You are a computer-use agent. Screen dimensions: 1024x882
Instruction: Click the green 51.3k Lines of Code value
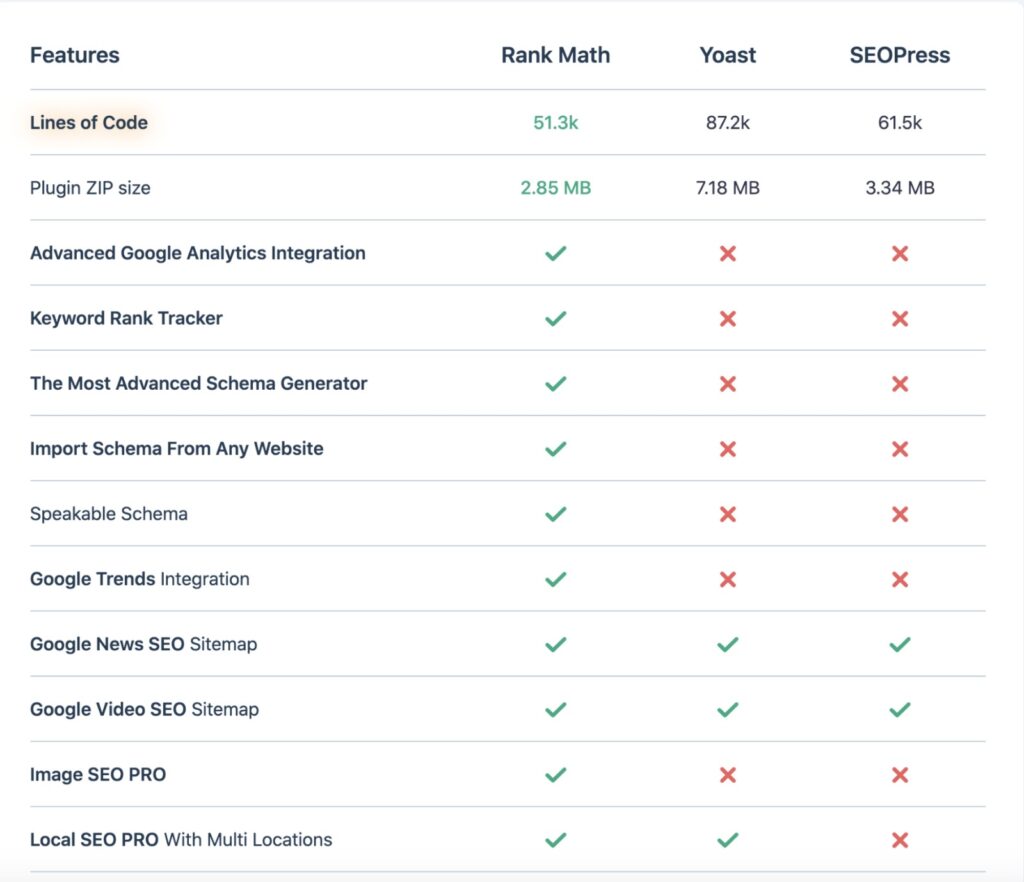pyautogui.click(x=556, y=122)
